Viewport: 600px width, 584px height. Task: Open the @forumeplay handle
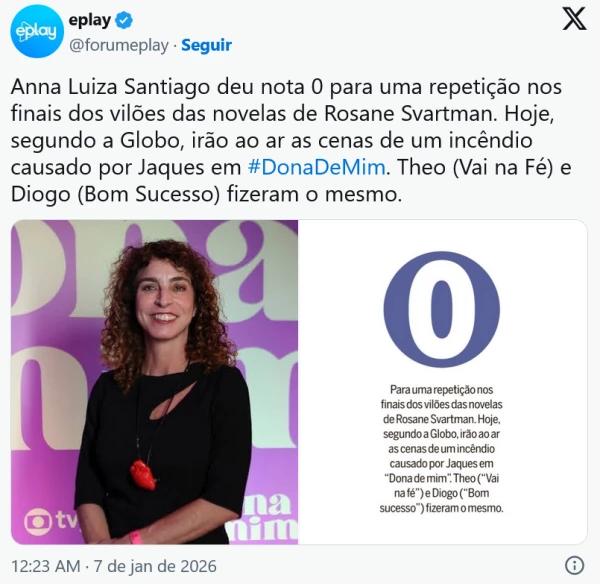coord(119,45)
